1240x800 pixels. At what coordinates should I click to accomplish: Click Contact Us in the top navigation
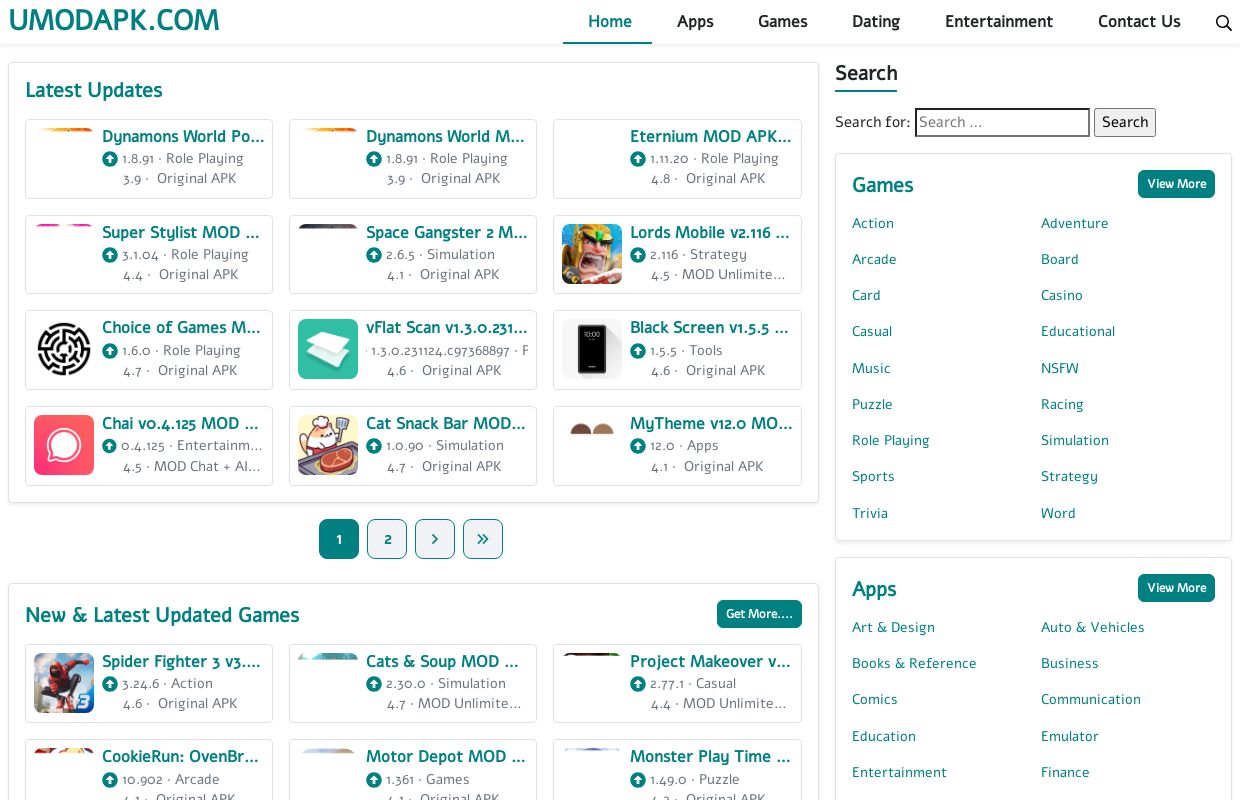pyautogui.click(x=1139, y=22)
